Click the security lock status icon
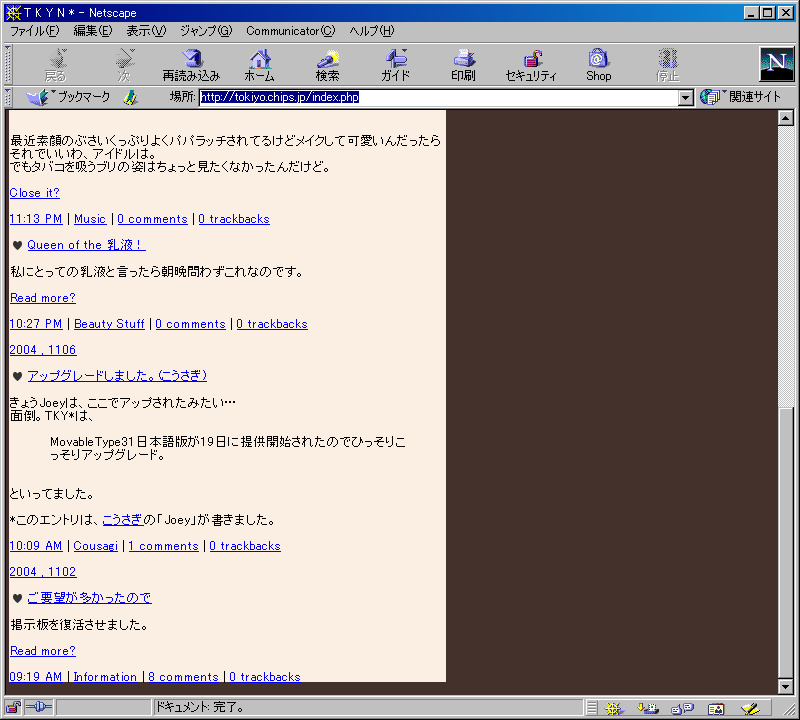The image size is (800, 720). (13, 707)
